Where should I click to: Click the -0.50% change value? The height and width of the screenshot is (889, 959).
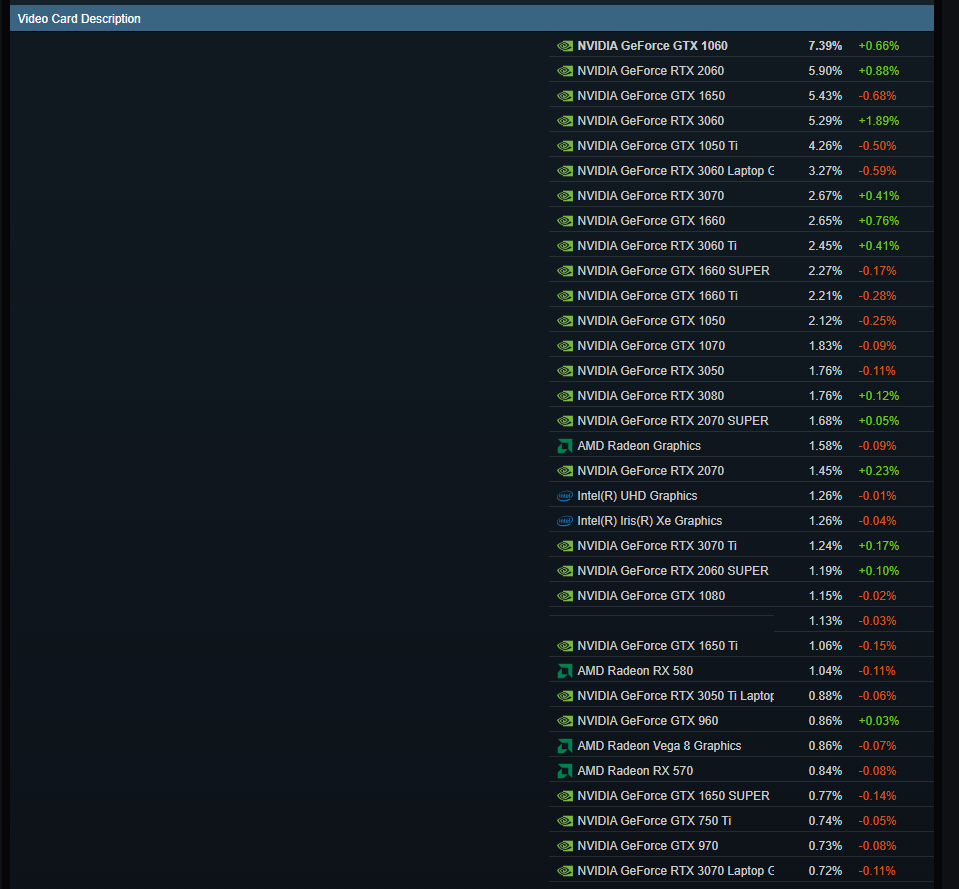click(877, 146)
